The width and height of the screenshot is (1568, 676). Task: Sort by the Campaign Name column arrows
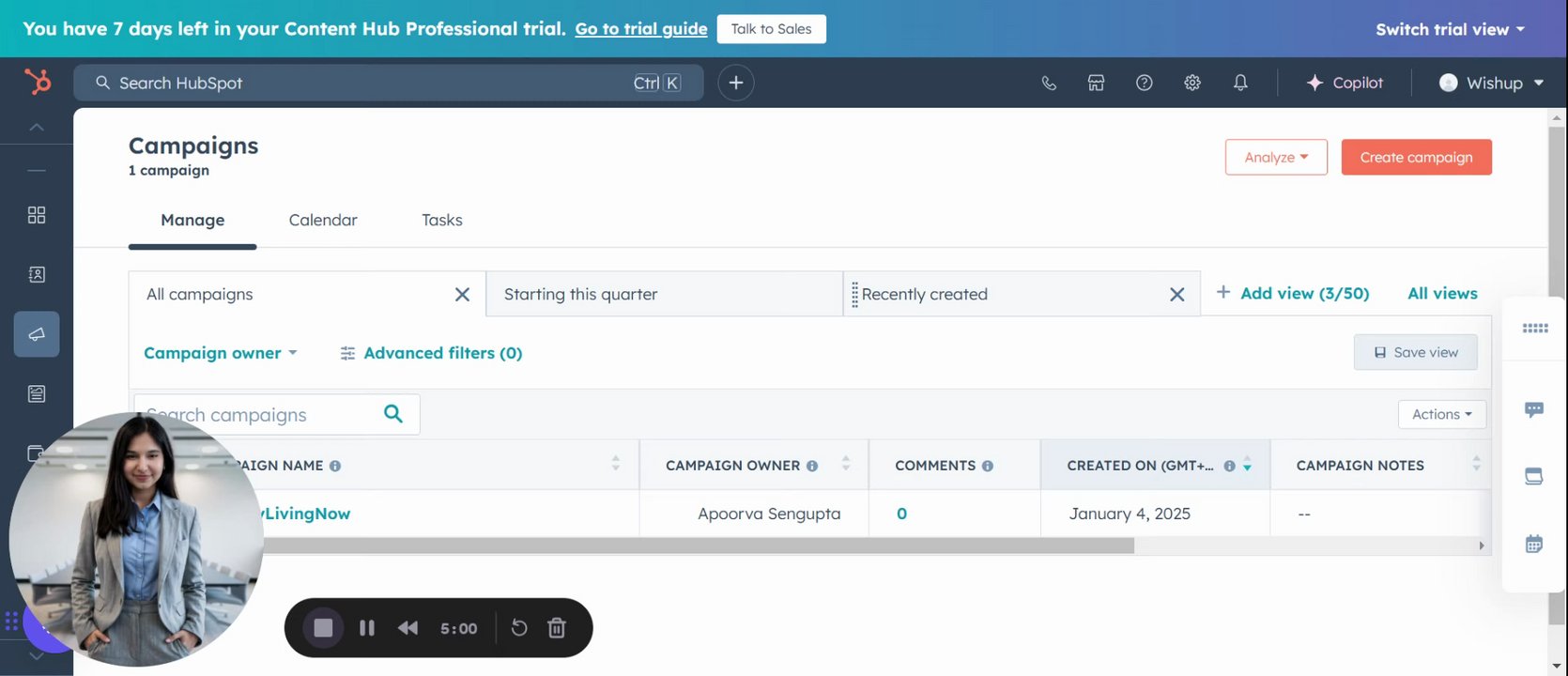point(616,463)
